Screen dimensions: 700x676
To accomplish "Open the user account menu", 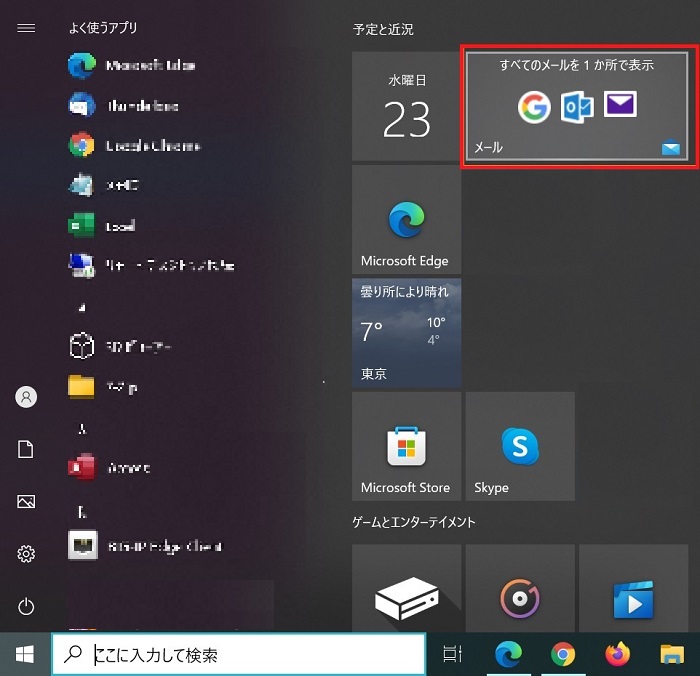I will coord(27,397).
